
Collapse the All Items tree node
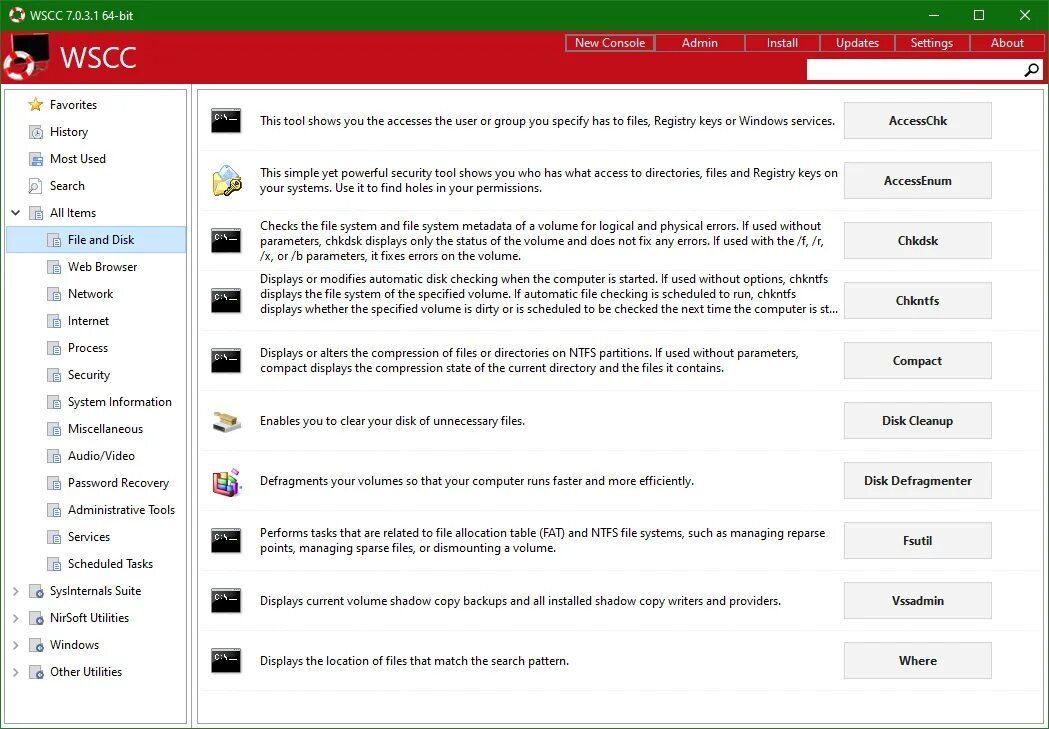(15, 213)
